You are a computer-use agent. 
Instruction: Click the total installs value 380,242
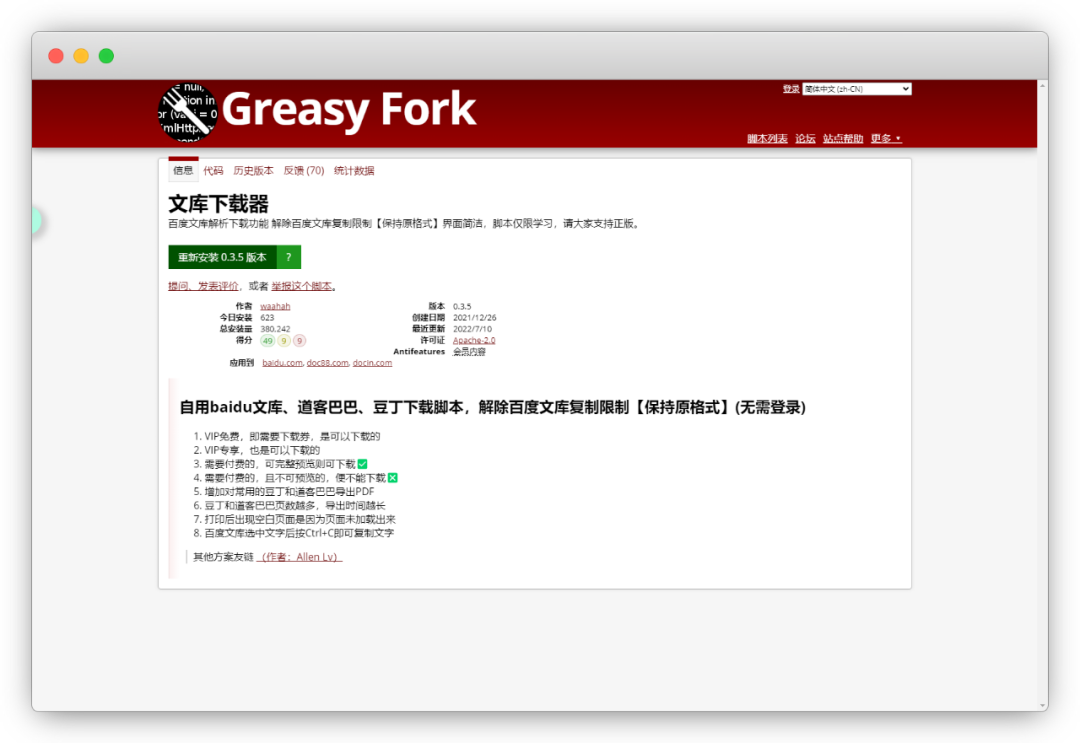[276, 329]
